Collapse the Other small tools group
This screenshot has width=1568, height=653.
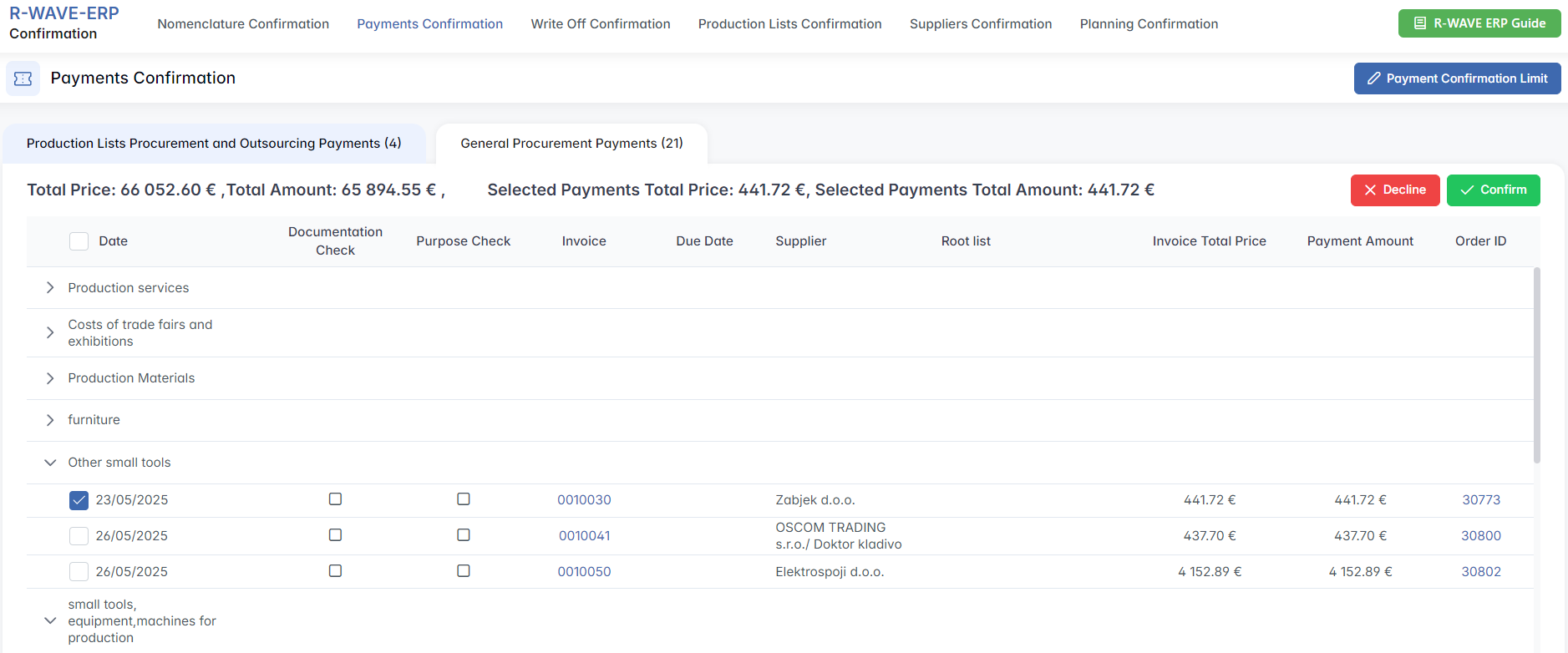(50, 463)
